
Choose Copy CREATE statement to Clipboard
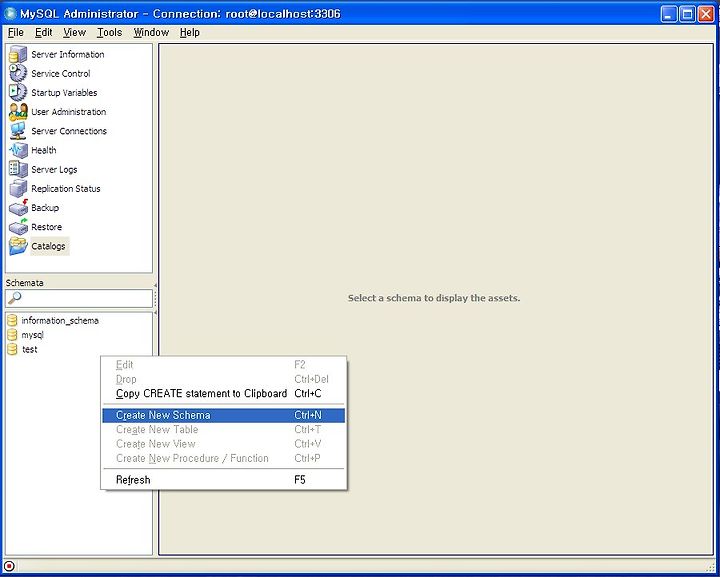(224, 394)
